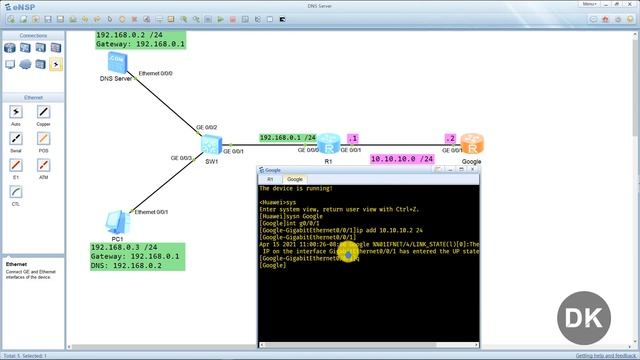
Task: Click the pink 10.10.10.0 /24 label
Action: click(x=402, y=159)
